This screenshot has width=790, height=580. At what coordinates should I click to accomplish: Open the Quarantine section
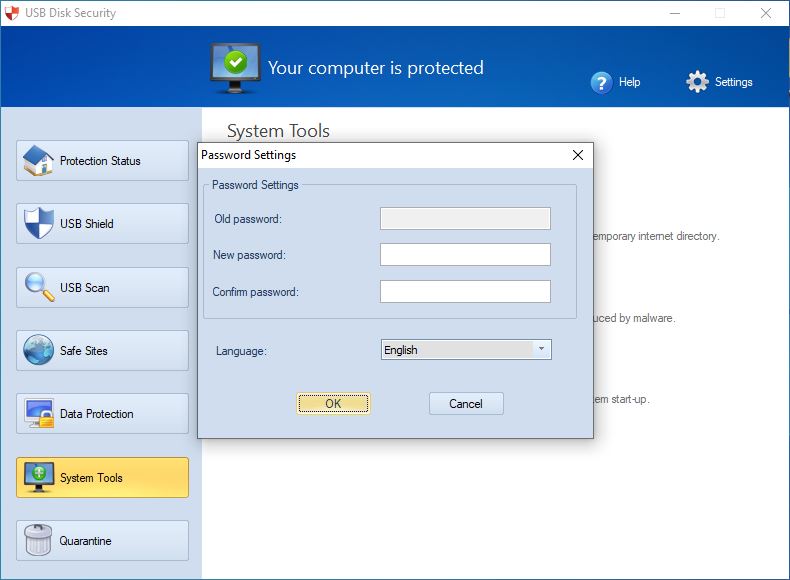click(x=102, y=541)
